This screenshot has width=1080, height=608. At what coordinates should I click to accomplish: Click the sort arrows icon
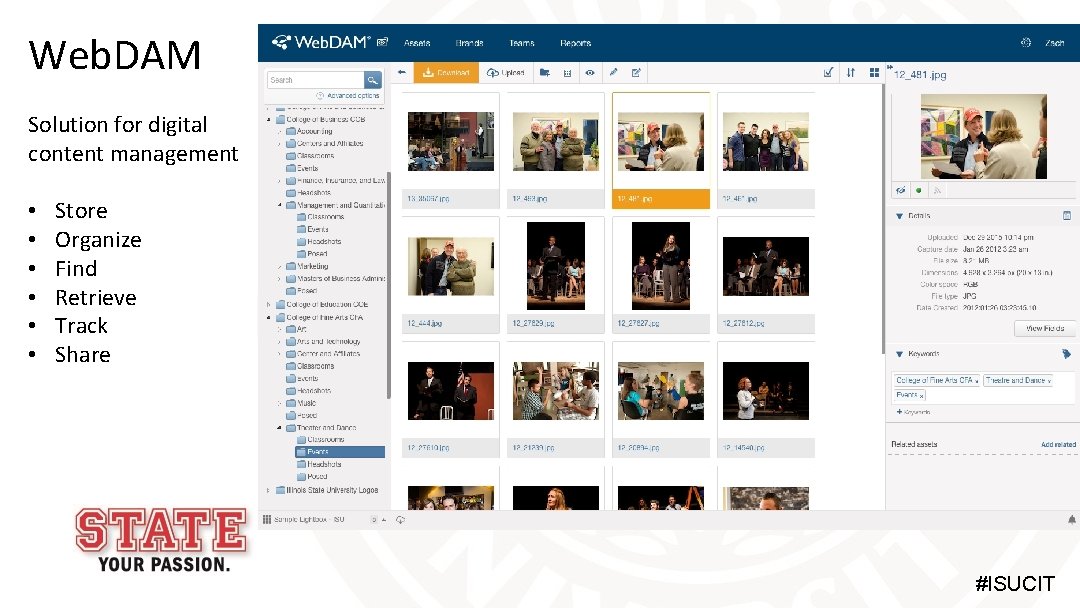click(x=851, y=72)
